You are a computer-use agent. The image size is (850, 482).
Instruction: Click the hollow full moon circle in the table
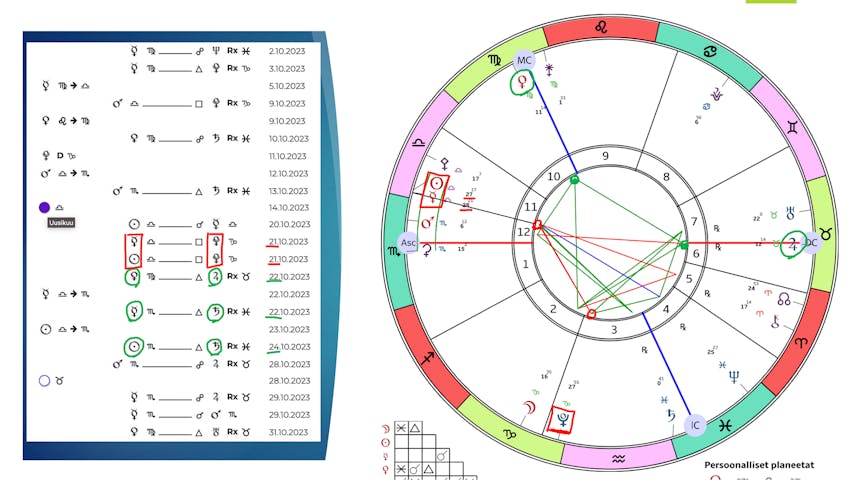(x=44, y=380)
